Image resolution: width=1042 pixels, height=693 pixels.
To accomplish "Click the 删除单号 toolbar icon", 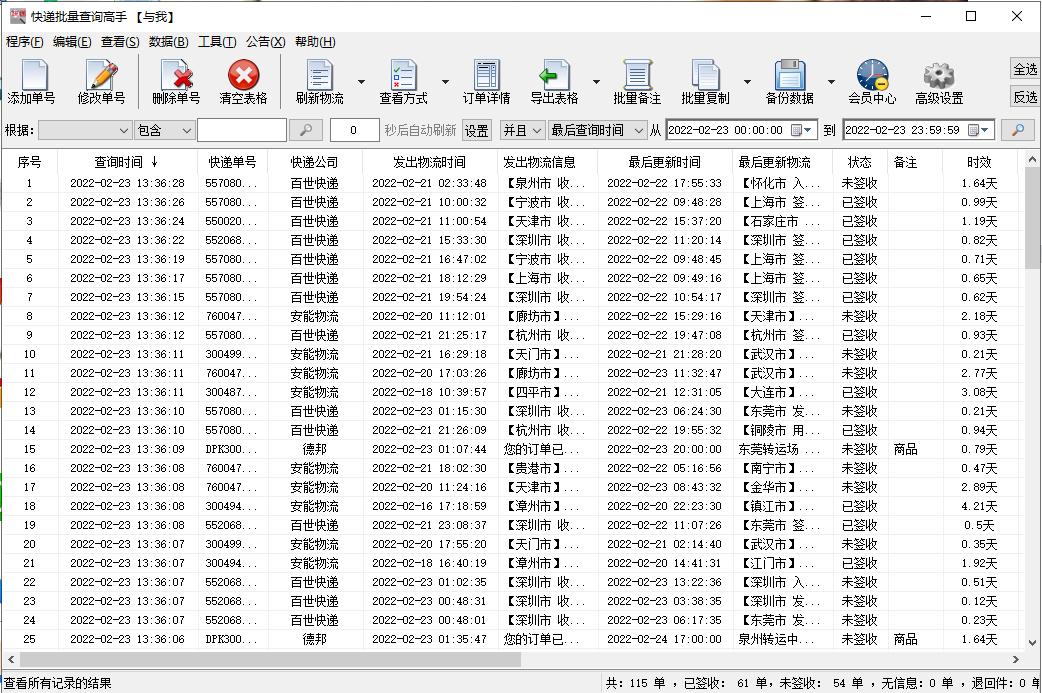I will [x=175, y=80].
